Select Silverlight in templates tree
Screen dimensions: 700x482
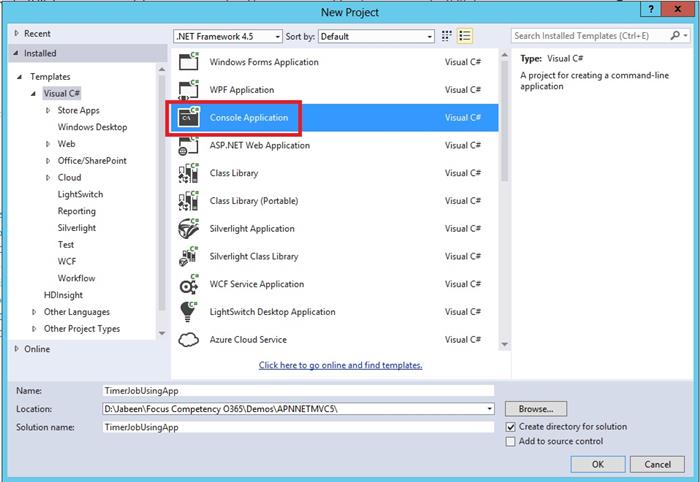pyautogui.click(x=77, y=228)
